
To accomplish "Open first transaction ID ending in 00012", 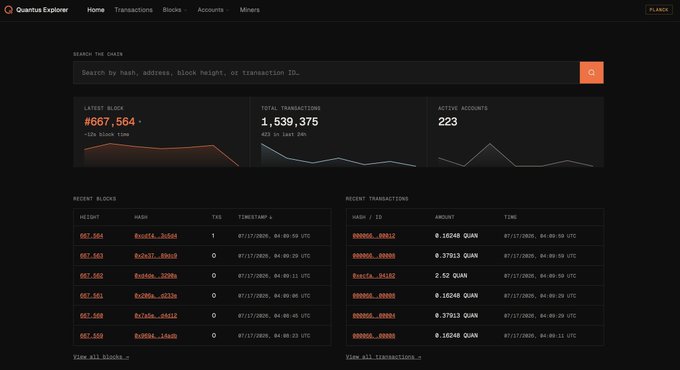I will tap(374, 236).
